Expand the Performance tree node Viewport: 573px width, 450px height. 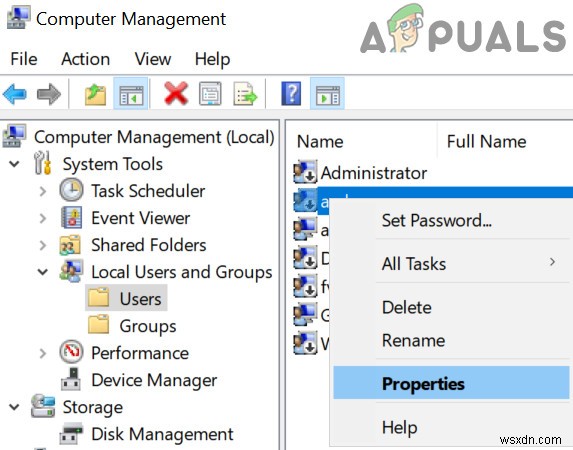[43, 353]
